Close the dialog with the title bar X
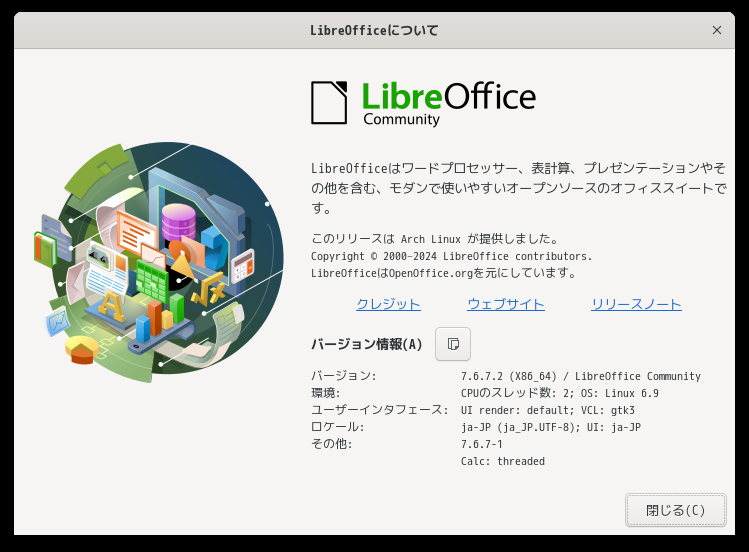Screen dimensions: 749x552 point(717,30)
